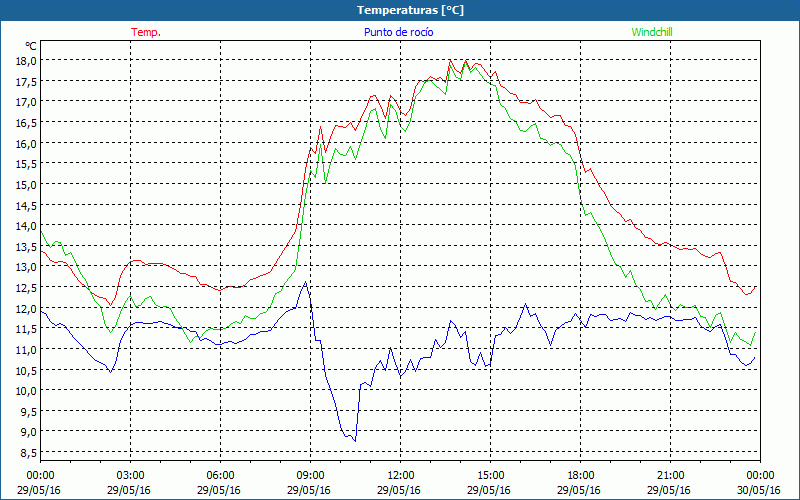800x500 pixels.
Task: Click the '12,0' y-axis value
Action: (x=26, y=308)
